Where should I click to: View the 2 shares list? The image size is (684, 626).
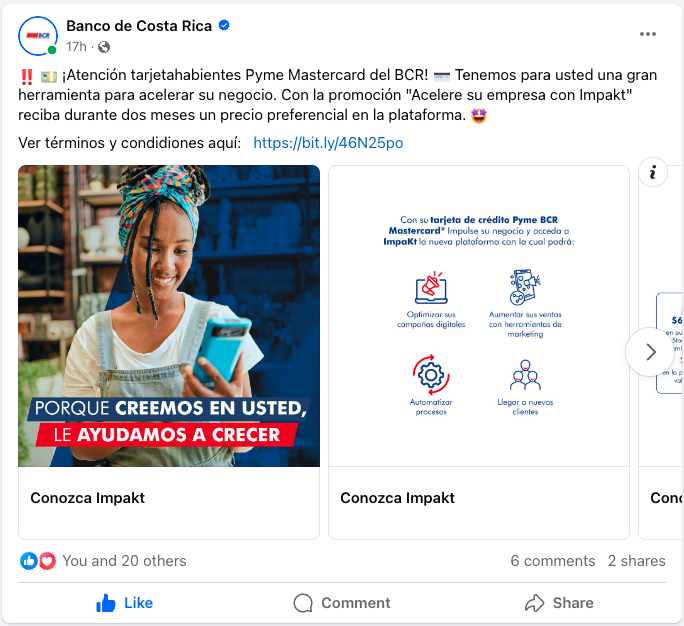(x=636, y=561)
